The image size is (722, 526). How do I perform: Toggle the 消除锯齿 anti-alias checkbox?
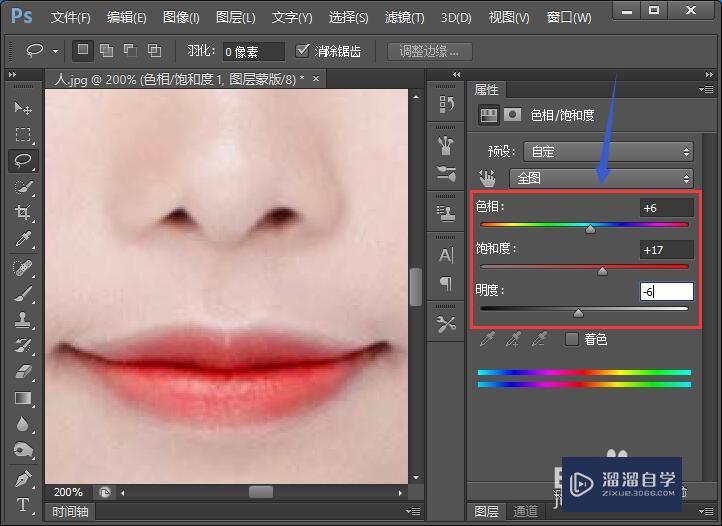point(302,51)
